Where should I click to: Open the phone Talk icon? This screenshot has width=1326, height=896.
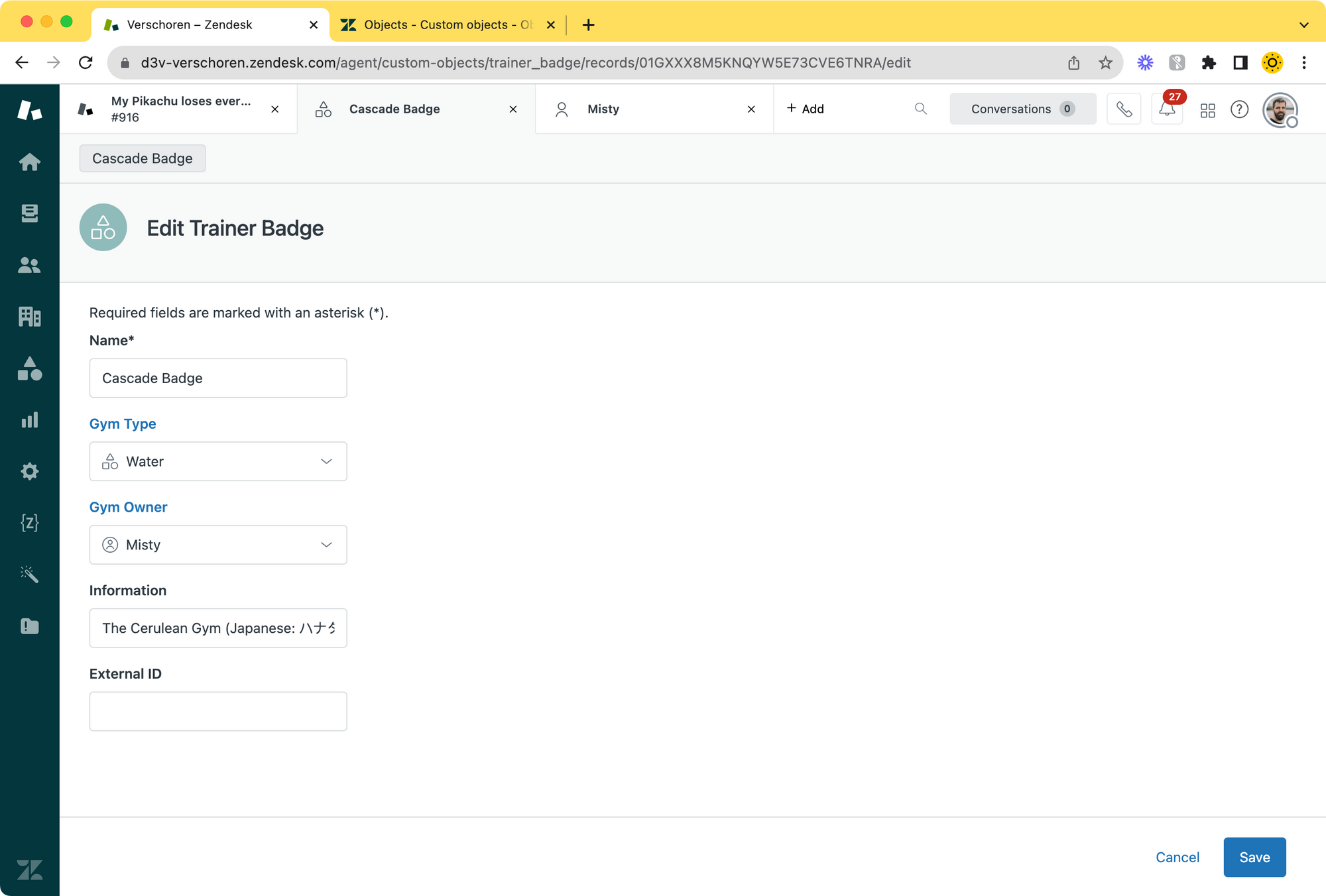[x=1124, y=109]
